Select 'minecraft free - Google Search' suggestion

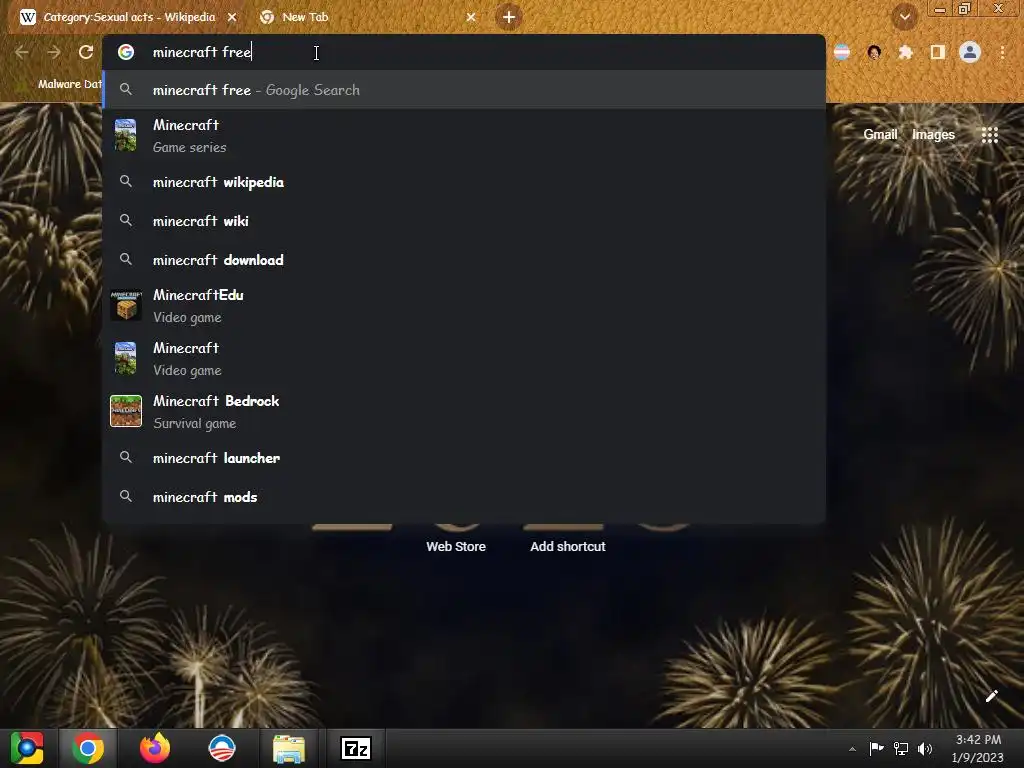pyautogui.click(x=464, y=90)
